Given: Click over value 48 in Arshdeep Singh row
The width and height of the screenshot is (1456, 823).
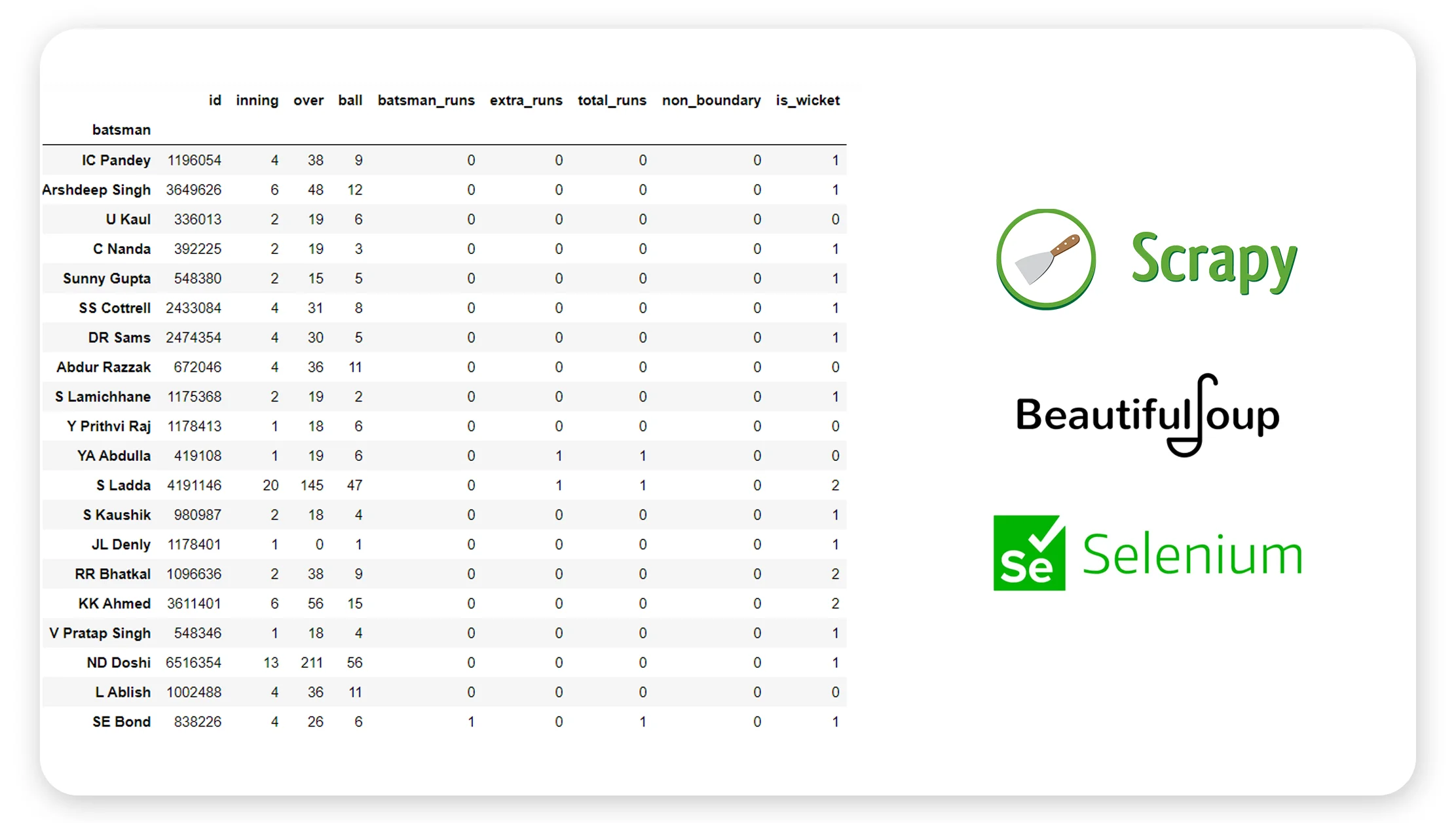Looking at the screenshot, I should [x=316, y=190].
